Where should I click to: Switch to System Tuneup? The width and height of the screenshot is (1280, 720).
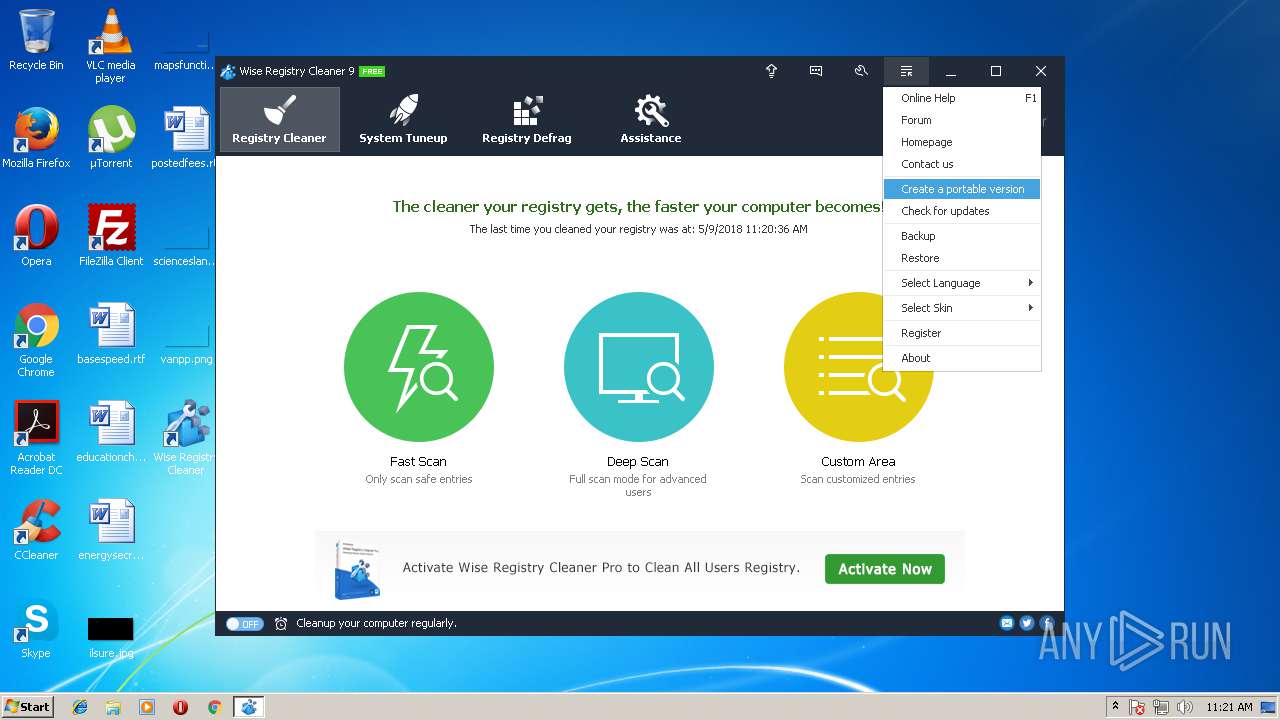[403, 119]
